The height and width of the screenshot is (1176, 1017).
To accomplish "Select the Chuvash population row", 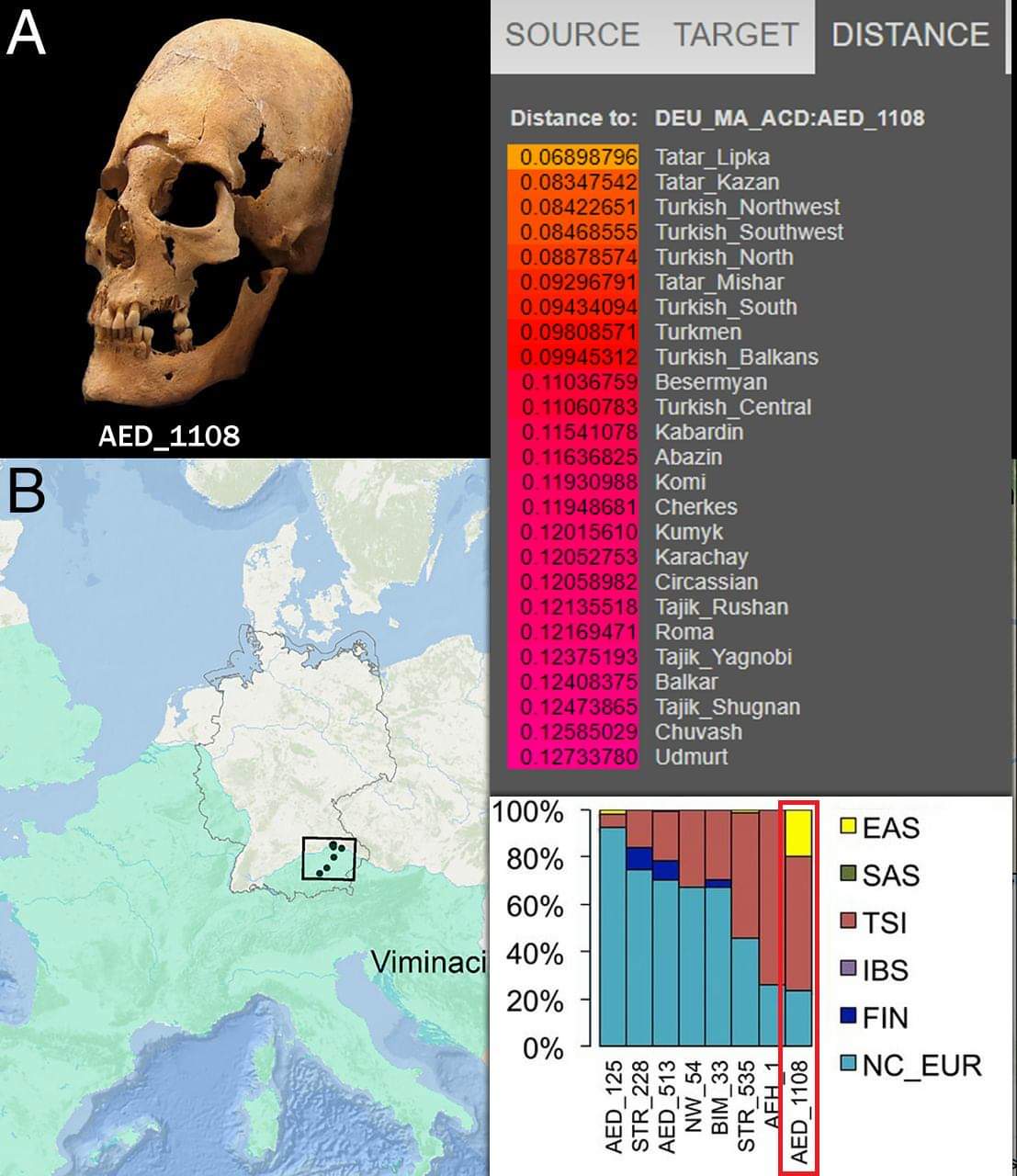I will (x=625, y=731).
